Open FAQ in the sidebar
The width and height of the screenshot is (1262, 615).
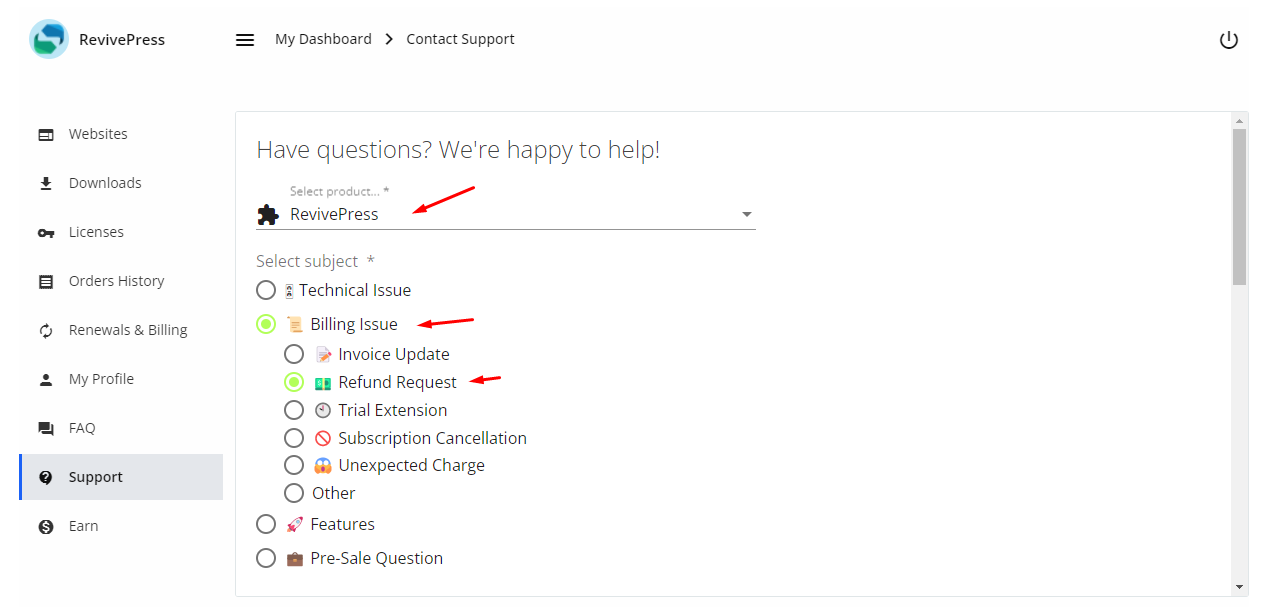tap(121, 428)
